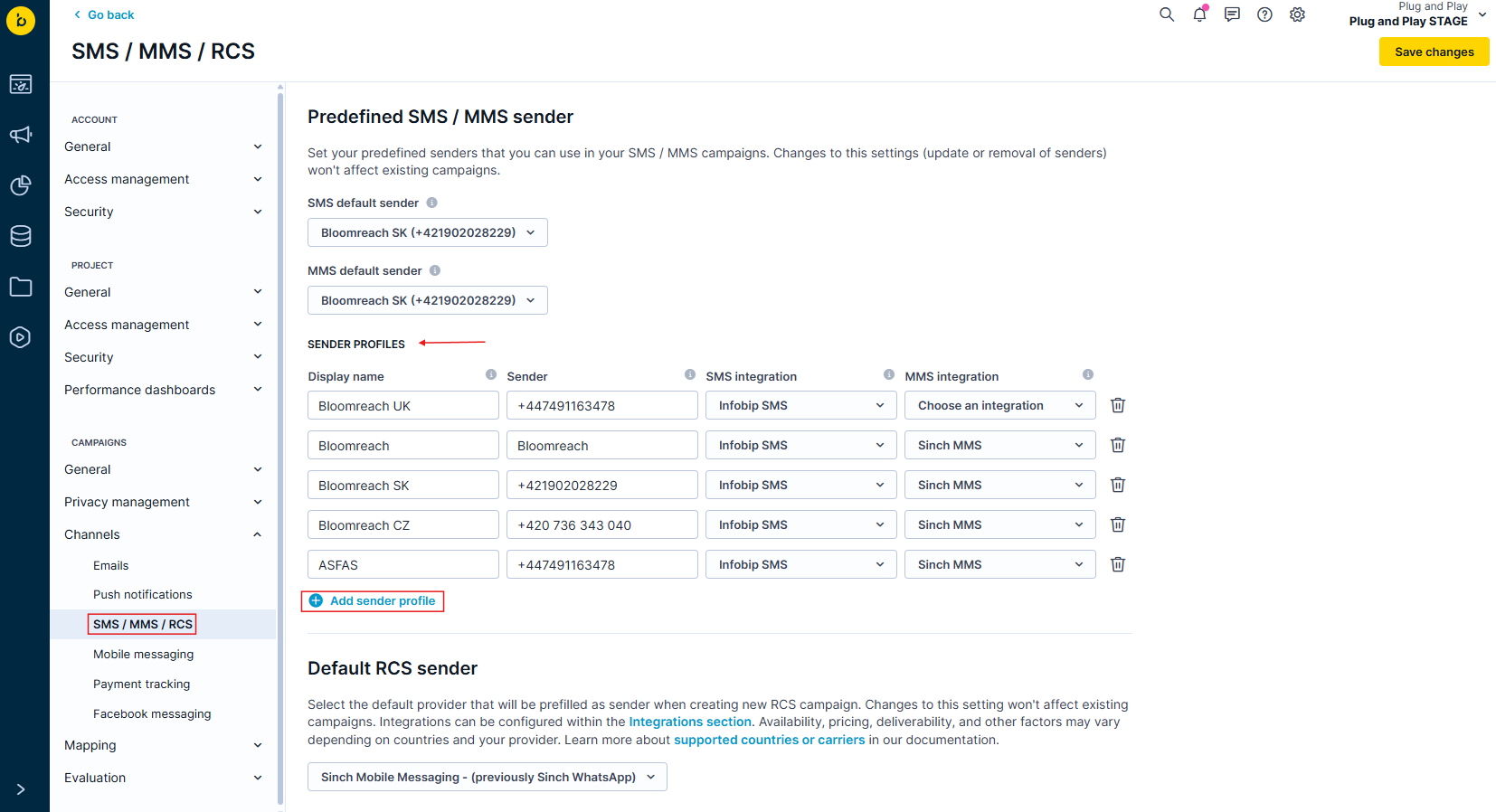Open Plug and Play STAGE project switcher
1496x812 pixels.
pos(1416,14)
